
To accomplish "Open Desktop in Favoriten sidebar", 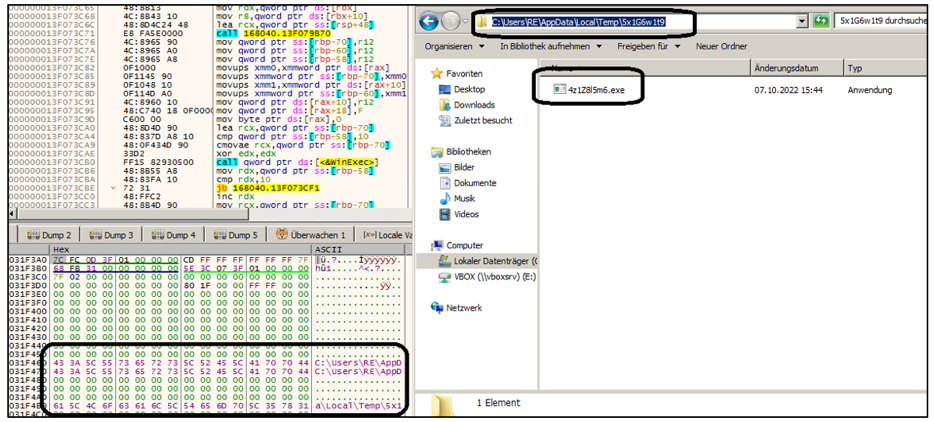I will coord(468,89).
